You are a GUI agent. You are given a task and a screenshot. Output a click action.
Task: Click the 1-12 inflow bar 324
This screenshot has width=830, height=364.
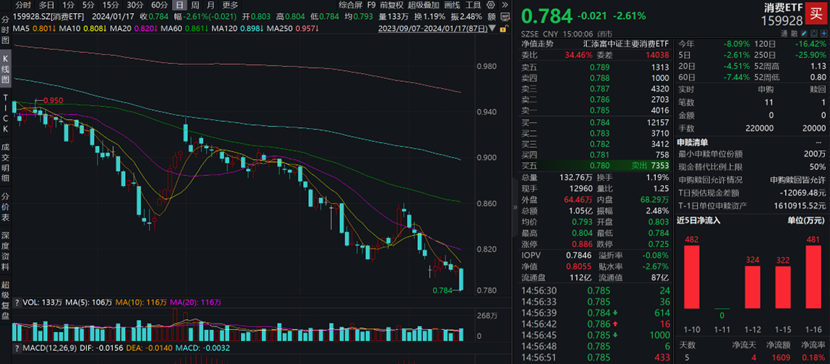pos(752,287)
